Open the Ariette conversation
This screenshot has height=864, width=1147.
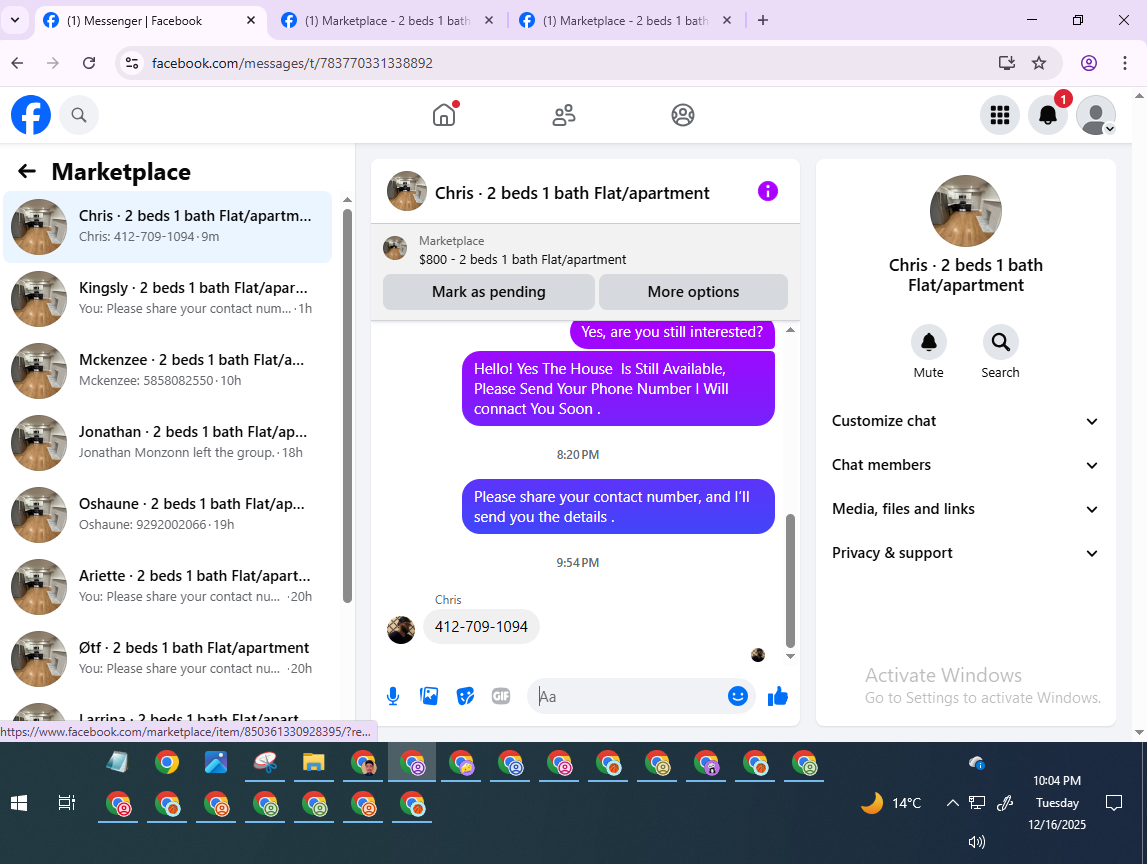pyautogui.click(x=168, y=587)
